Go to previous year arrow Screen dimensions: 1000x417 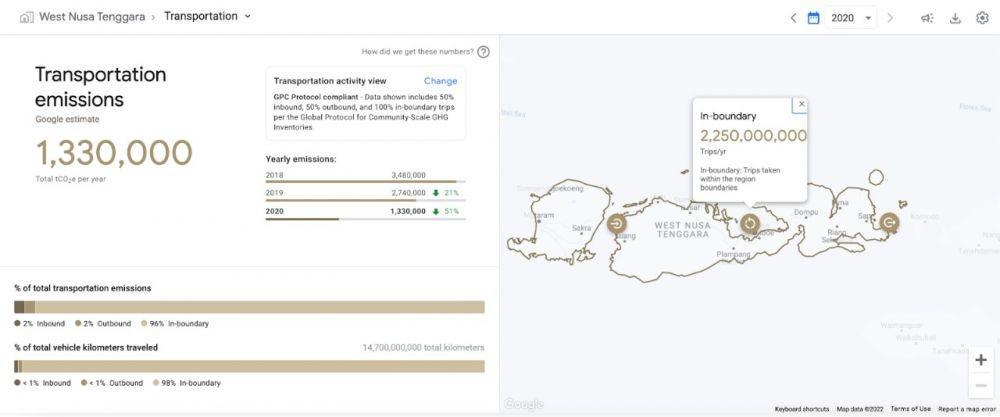[793, 18]
